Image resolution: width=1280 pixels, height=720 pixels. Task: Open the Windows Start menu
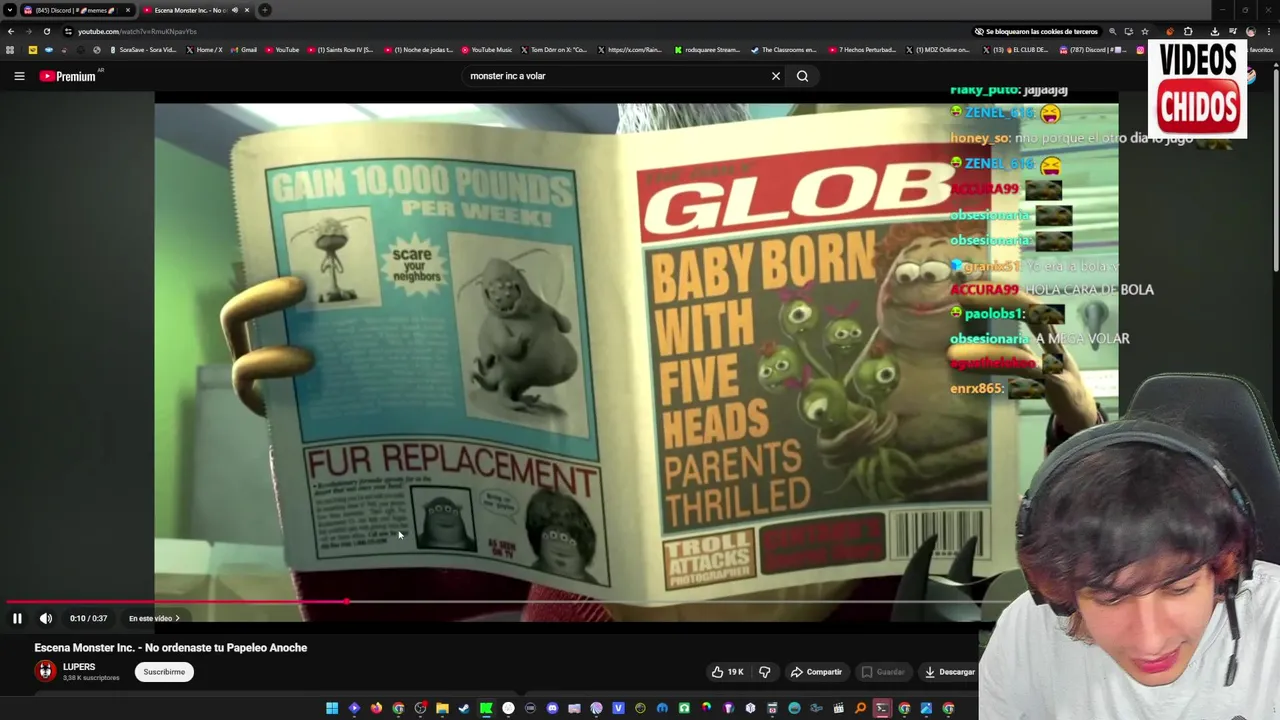pos(332,708)
